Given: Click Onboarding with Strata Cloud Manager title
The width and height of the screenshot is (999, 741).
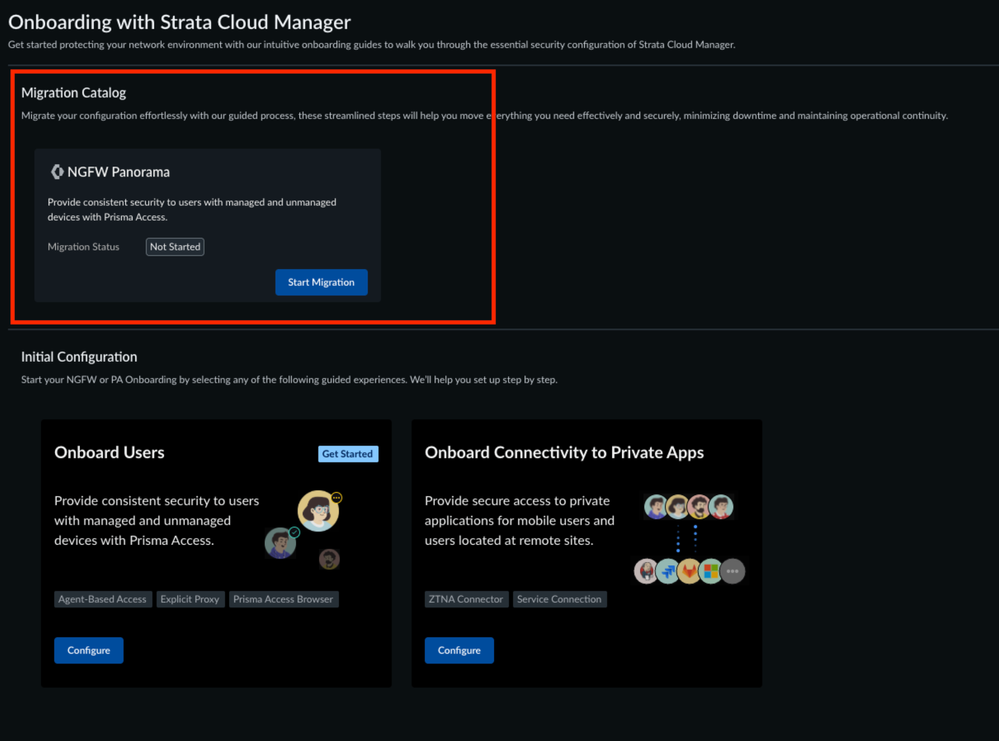Looking at the screenshot, I should (x=180, y=22).
